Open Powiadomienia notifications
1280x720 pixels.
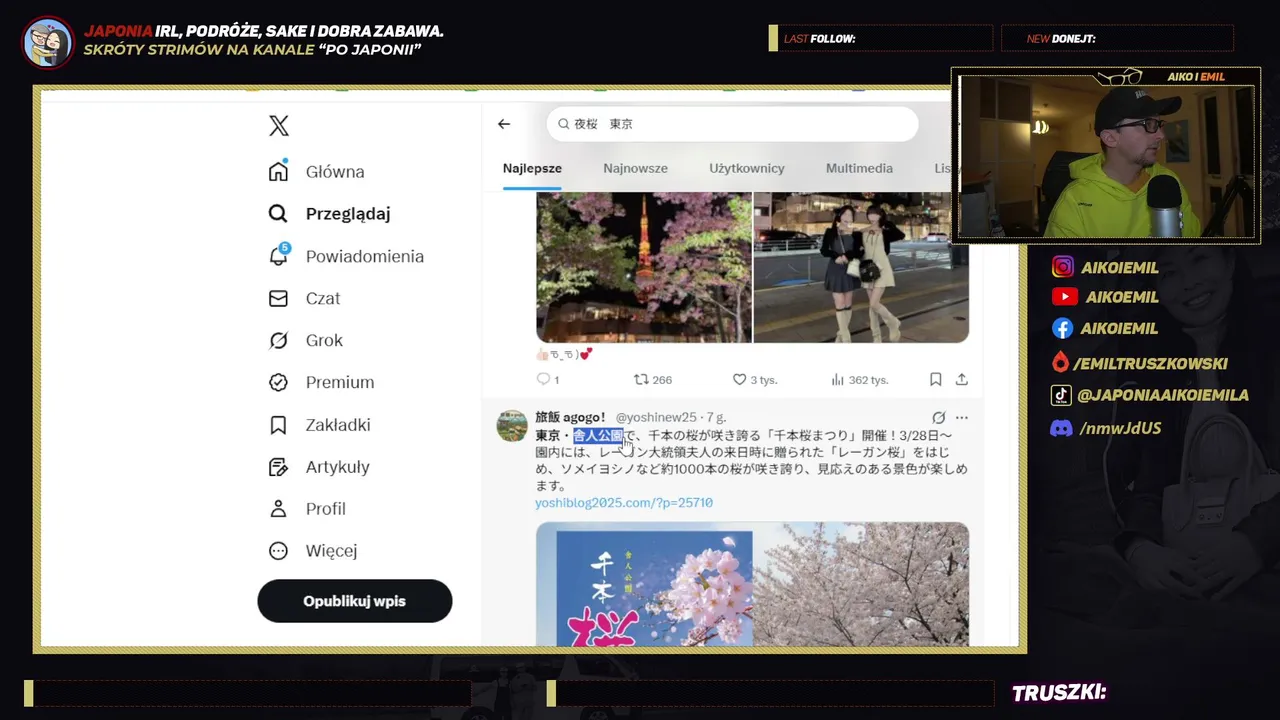pyautogui.click(x=346, y=256)
